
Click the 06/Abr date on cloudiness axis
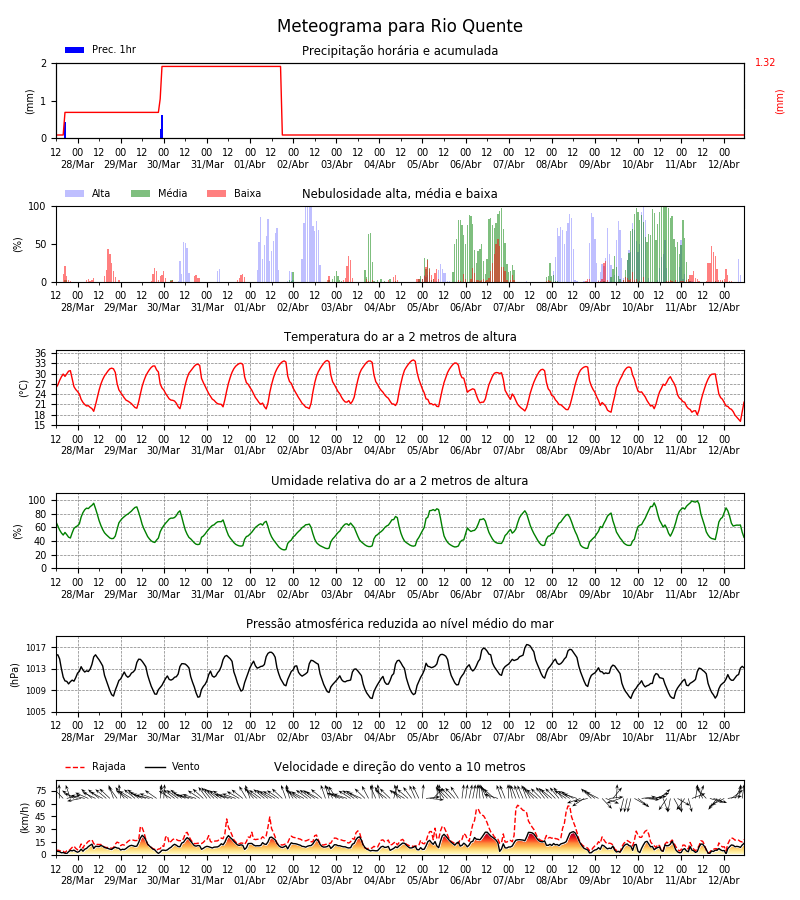pyautogui.click(x=465, y=307)
